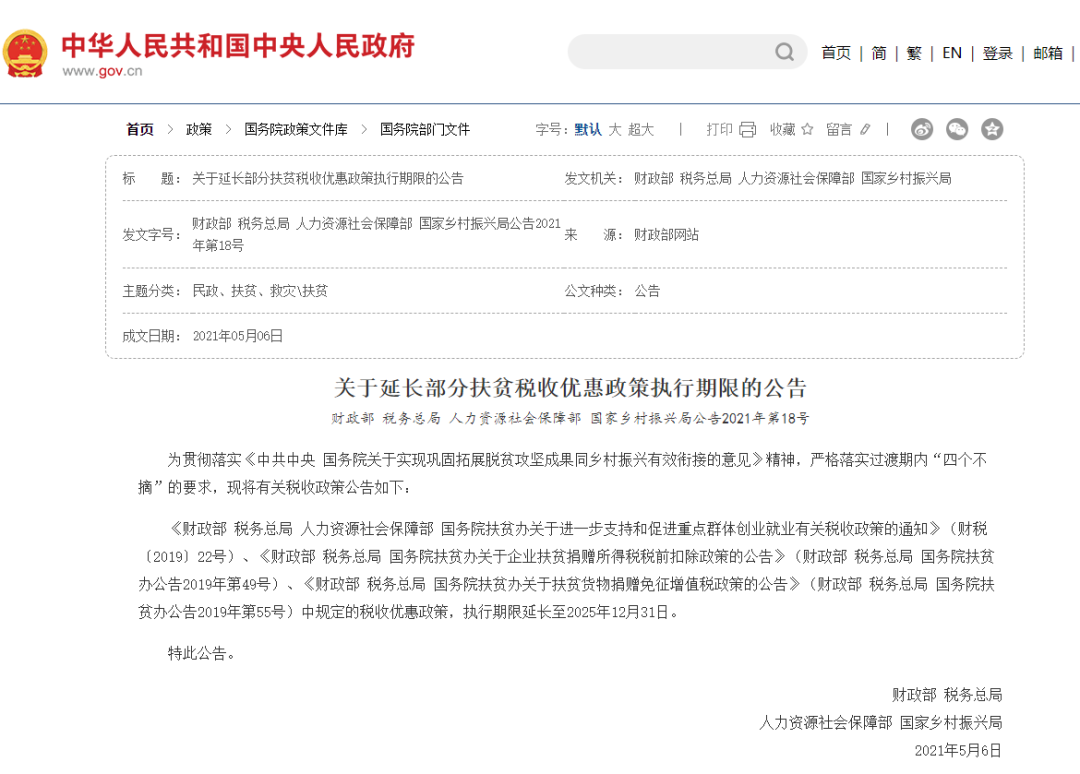Click the 留言 pencil icon
This screenshot has width=1080, height=774.
coord(865,129)
